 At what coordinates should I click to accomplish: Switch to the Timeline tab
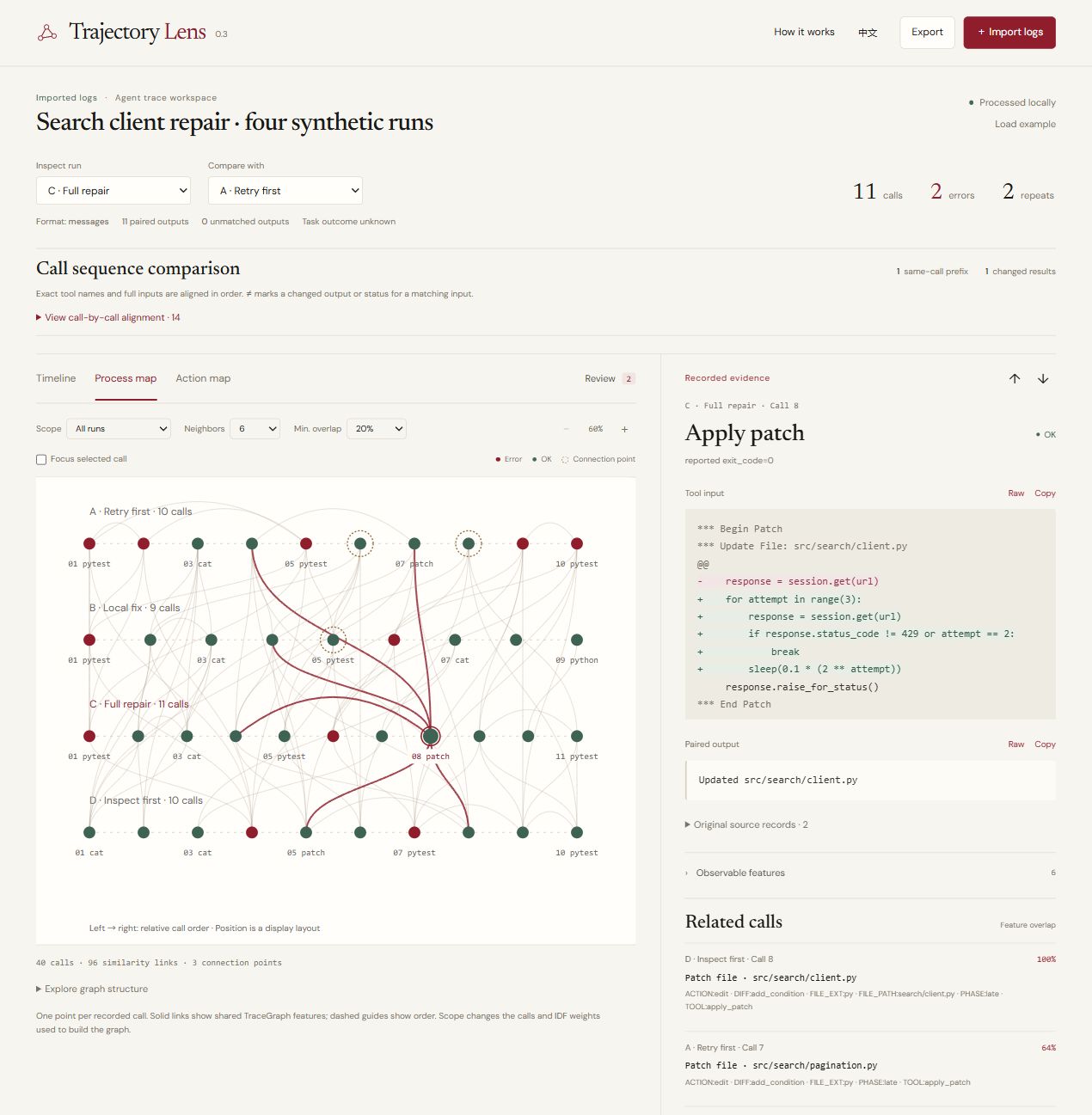pyautogui.click(x=56, y=378)
